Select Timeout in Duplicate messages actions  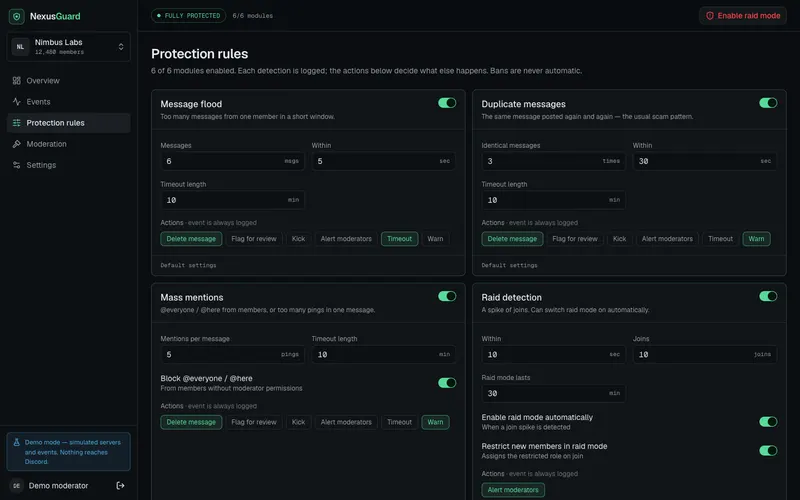[x=720, y=239]
